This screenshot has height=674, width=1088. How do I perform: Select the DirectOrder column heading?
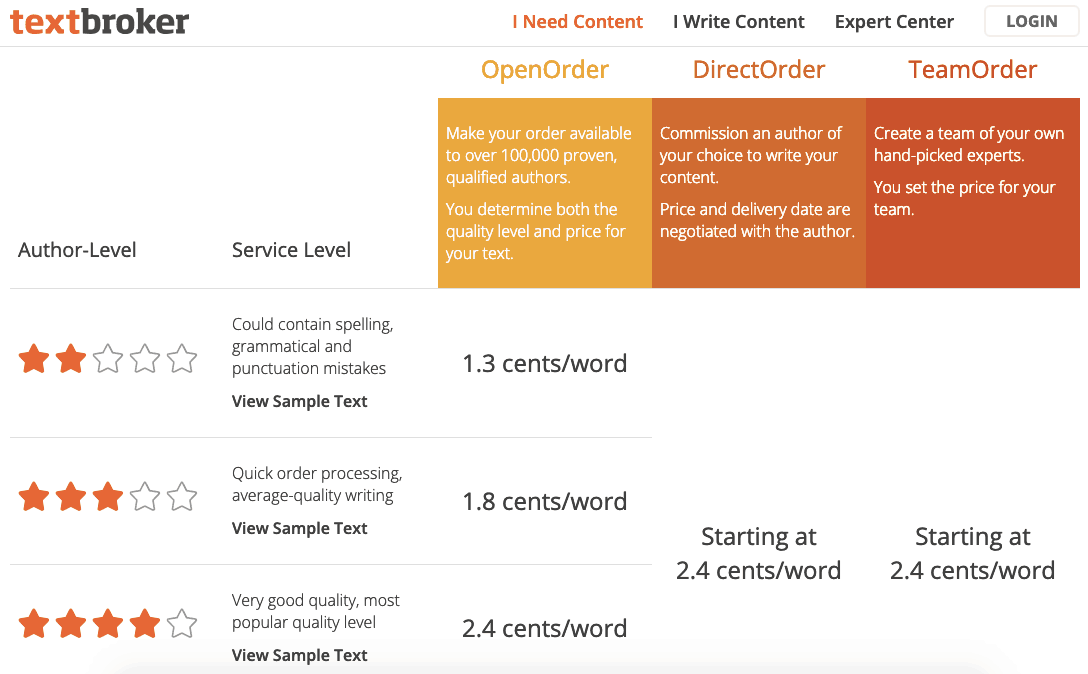[x=759, y=70]
